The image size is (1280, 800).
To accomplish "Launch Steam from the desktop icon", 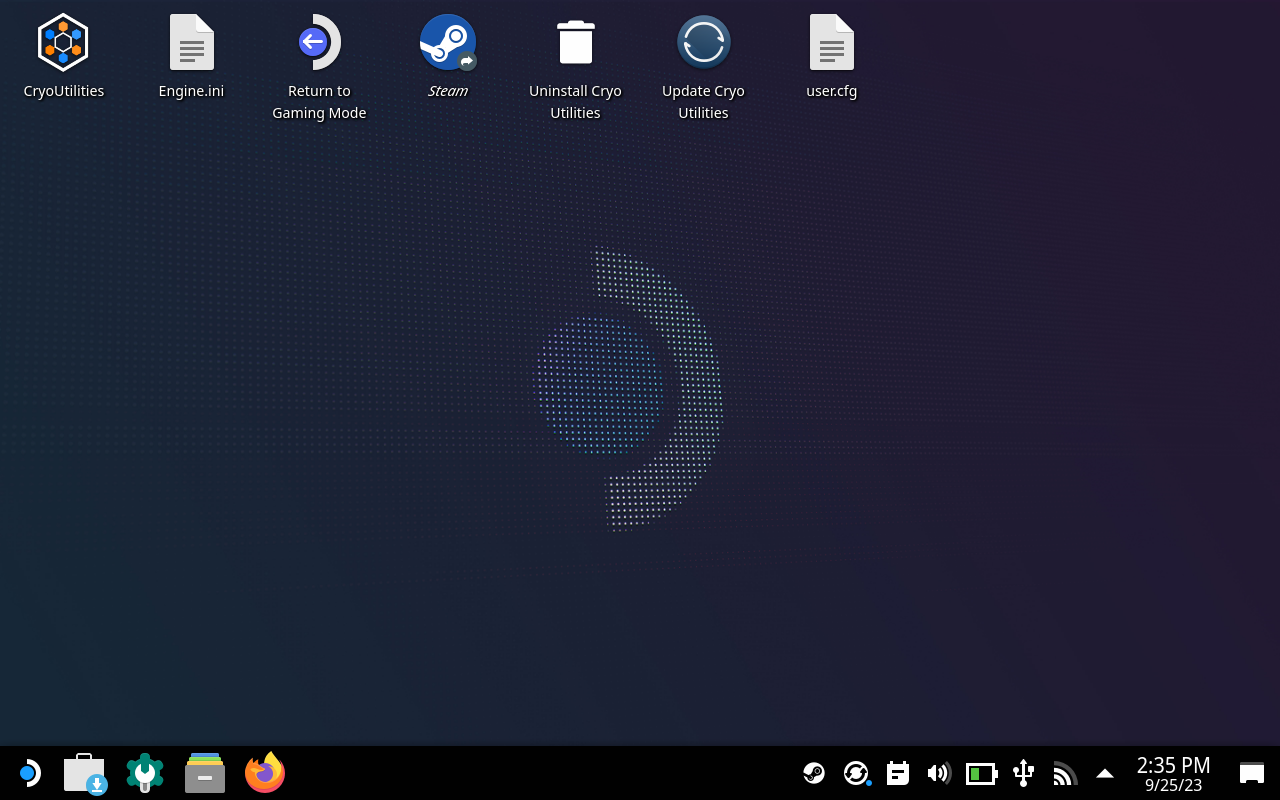I will coord(447,43).
